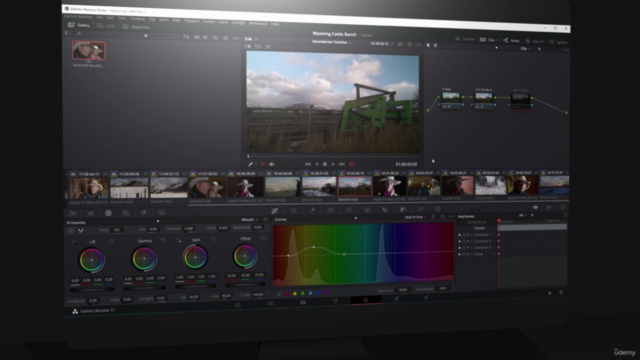Select green hue swatch under curves
The height and width of the screenshot is (360, 640).
tap(302, 293)
